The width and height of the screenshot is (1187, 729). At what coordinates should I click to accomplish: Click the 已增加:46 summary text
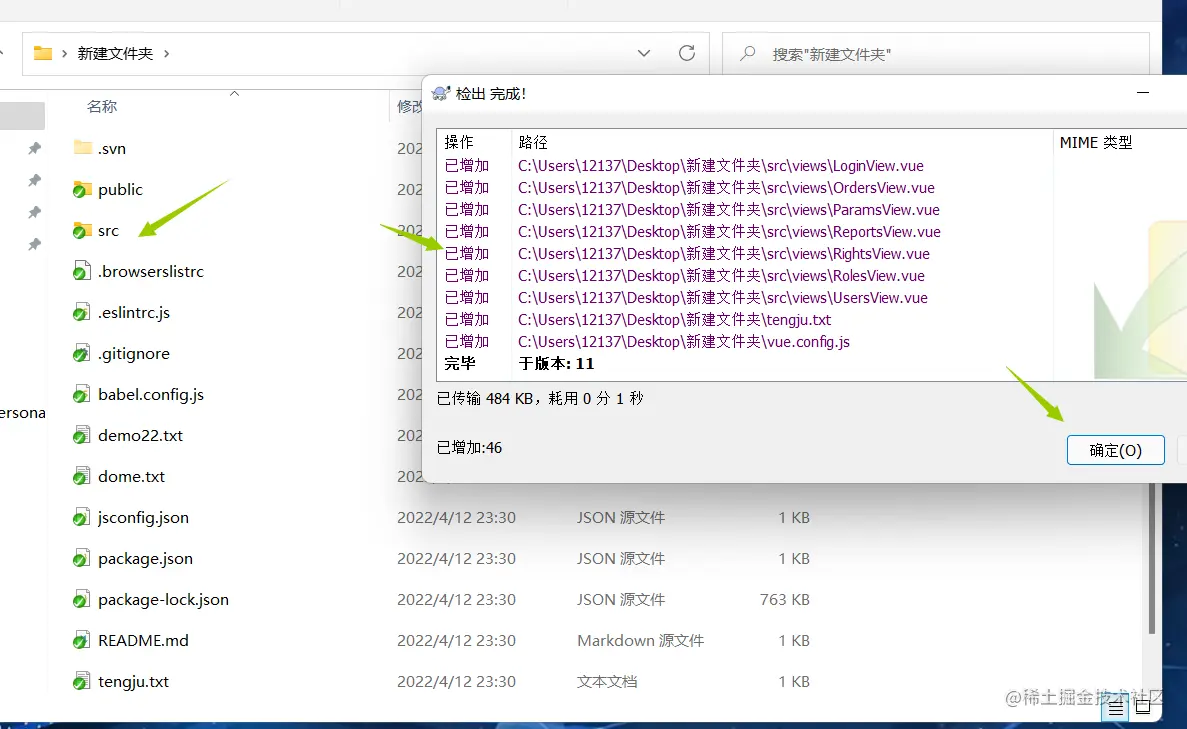coord(469,447)
